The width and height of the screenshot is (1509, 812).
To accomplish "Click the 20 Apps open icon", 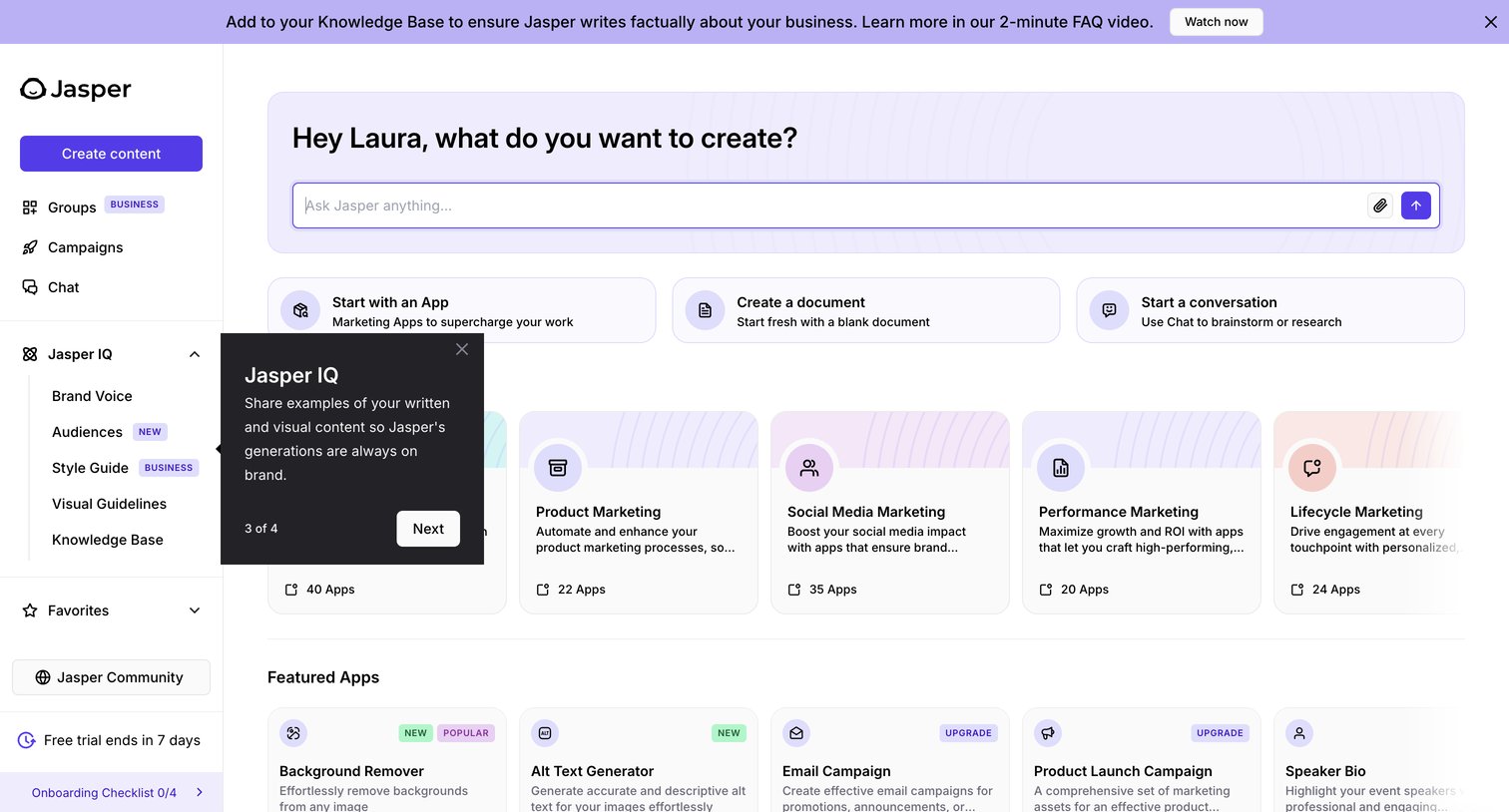I will (1046, 590).
